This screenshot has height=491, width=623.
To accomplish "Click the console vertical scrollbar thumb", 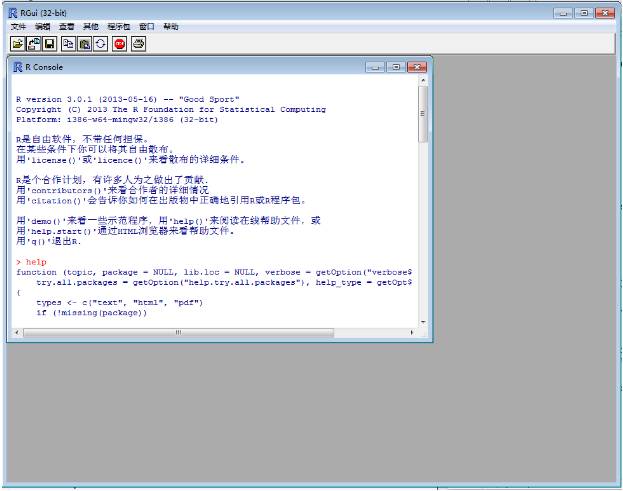I will click(423, 114).
